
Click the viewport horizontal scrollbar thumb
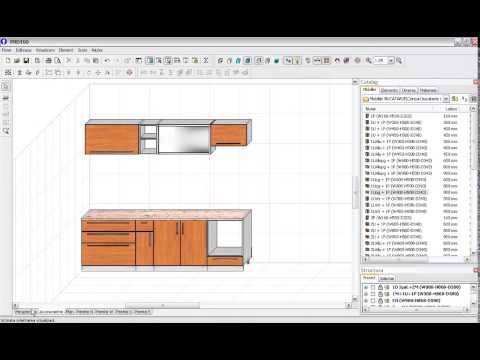(163, 305)
